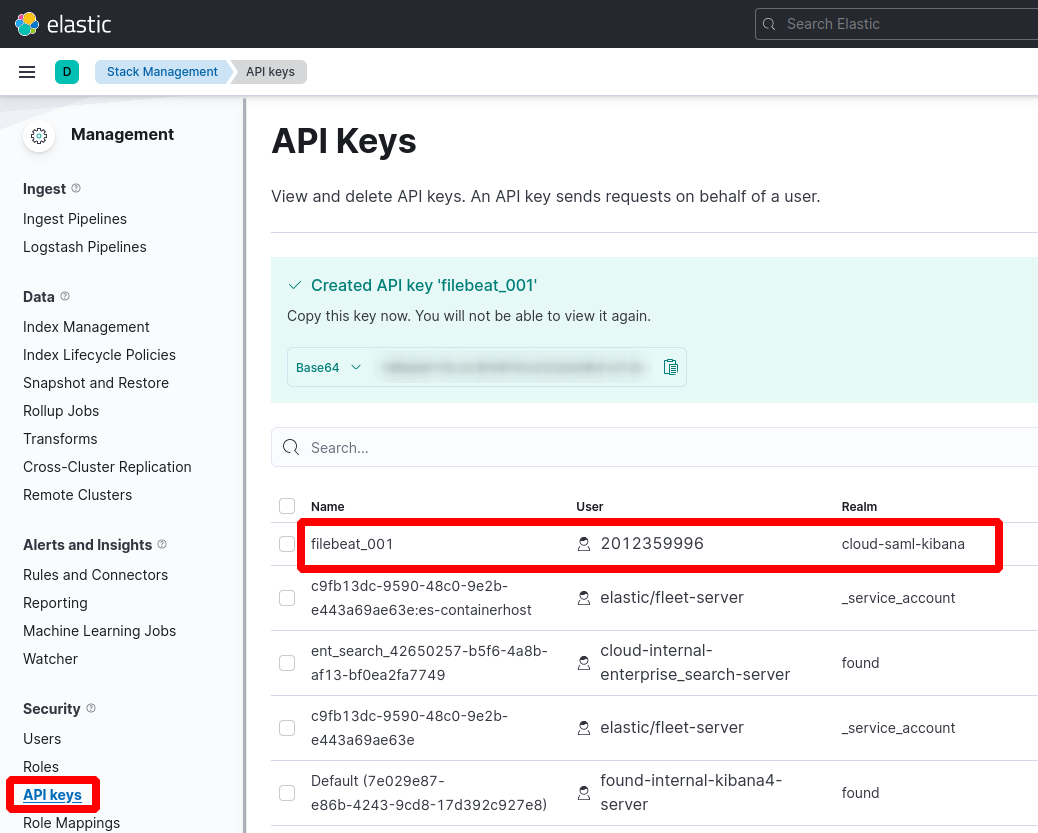Click the Security help info icon

[x=91, y=708]
